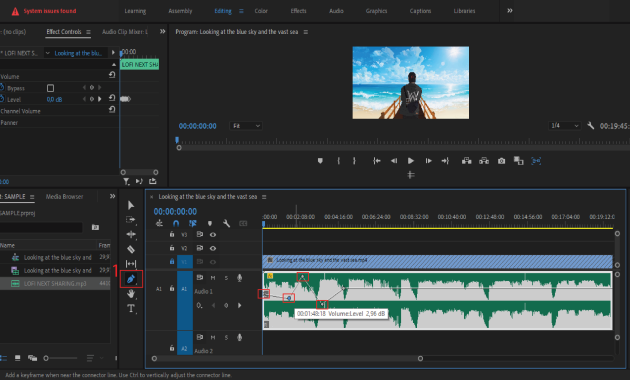Click the Mark Out bracket icon
The height and width of the screenshot is (380, 630).
click(354, 161)
